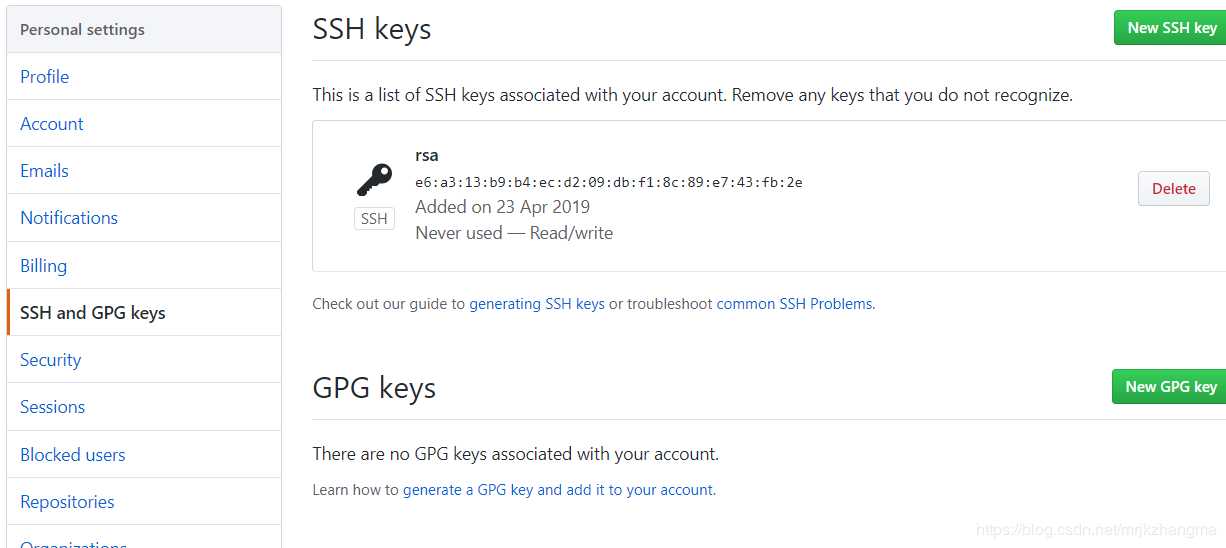Open the generating SSH keys guide link
Screen dimensions: 1226x548
point(537,303)
